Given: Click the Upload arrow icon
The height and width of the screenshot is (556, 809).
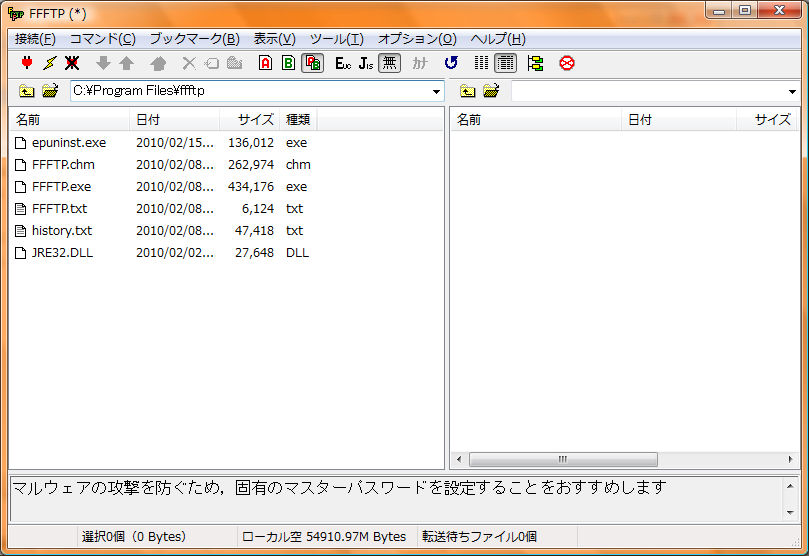Looking at the screenshot, I should (126, 63).
